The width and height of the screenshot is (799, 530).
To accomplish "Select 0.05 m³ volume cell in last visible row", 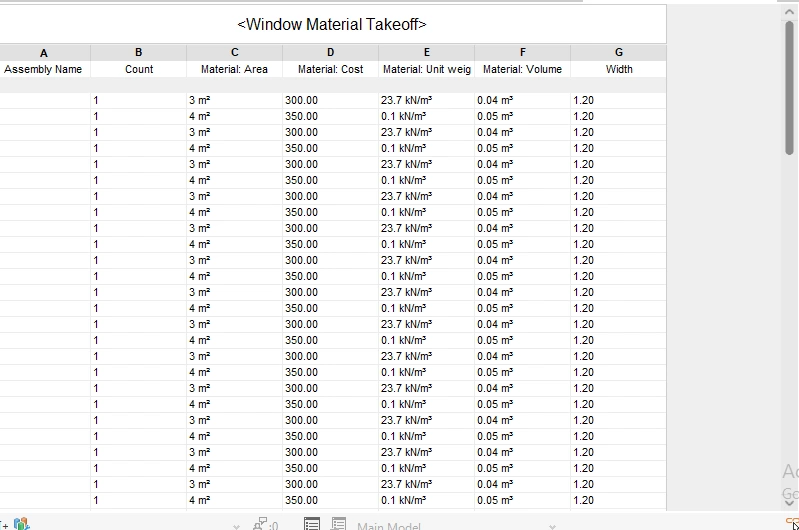I will (522, 500).
